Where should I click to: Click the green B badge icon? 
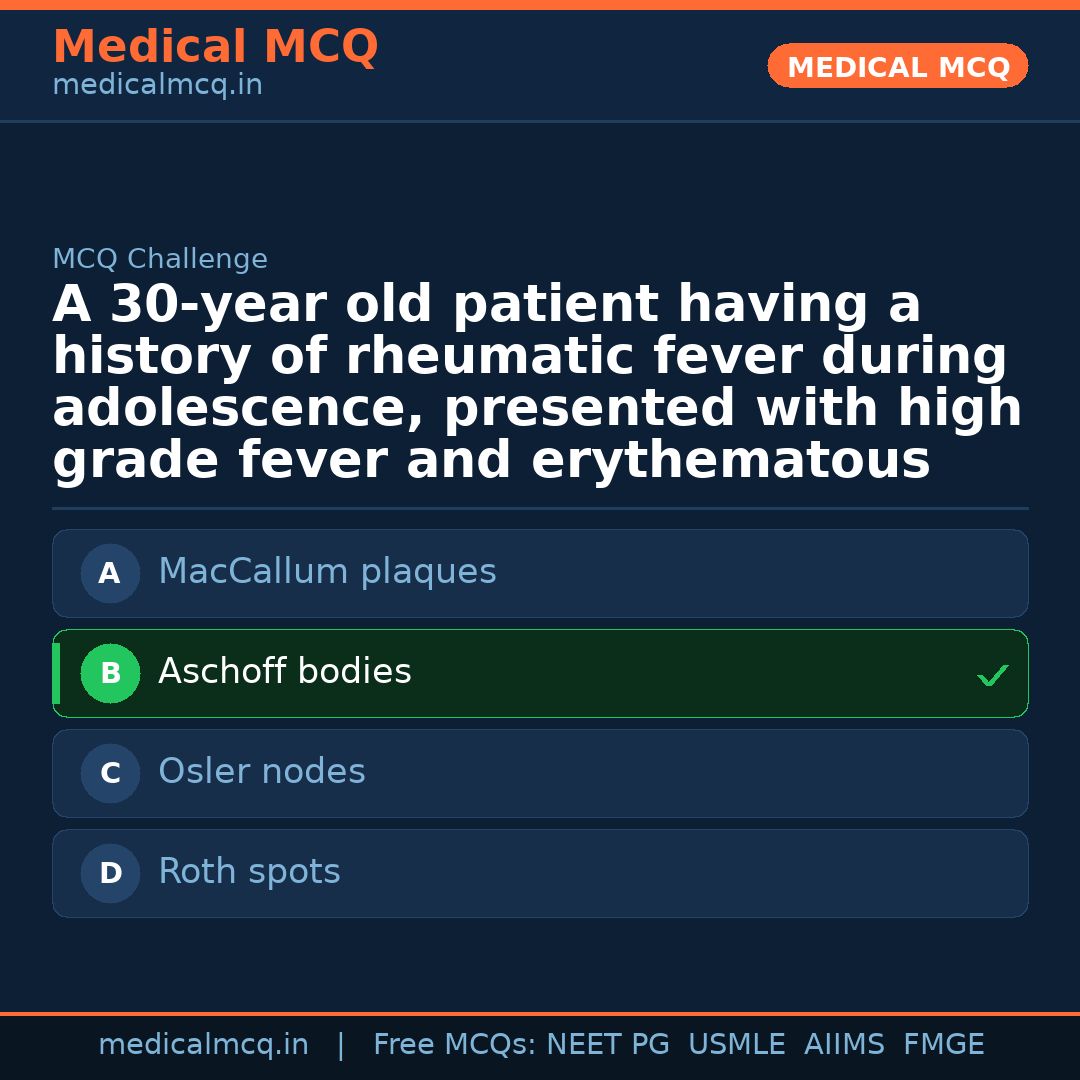tap(110, 673)
